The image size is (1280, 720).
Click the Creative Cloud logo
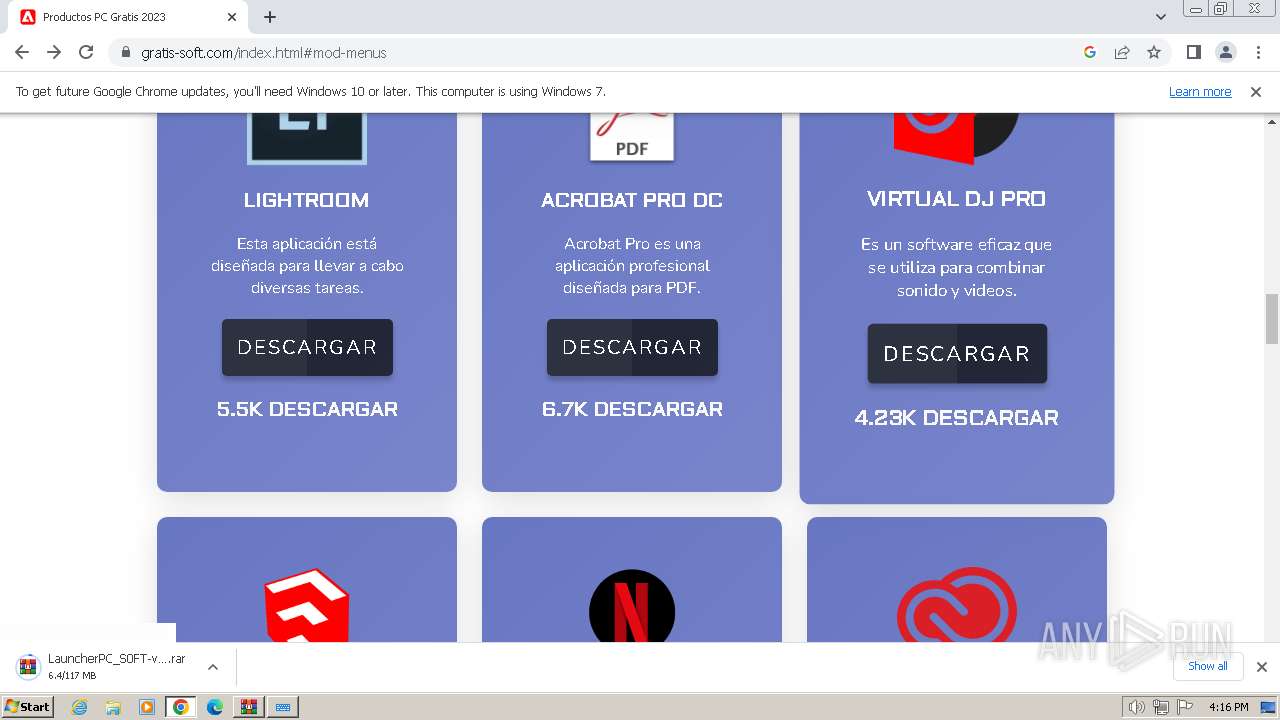coord(957,605)
